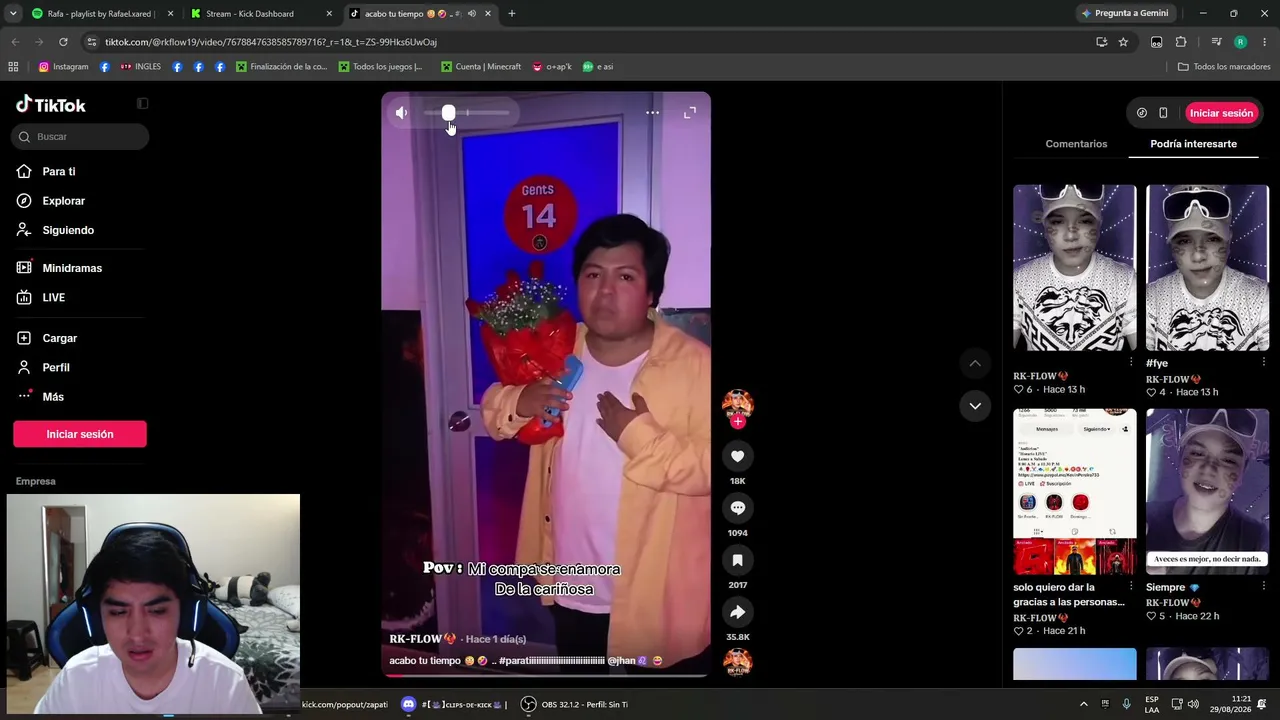
Task: Click the video volume slider
Action: 466,113
